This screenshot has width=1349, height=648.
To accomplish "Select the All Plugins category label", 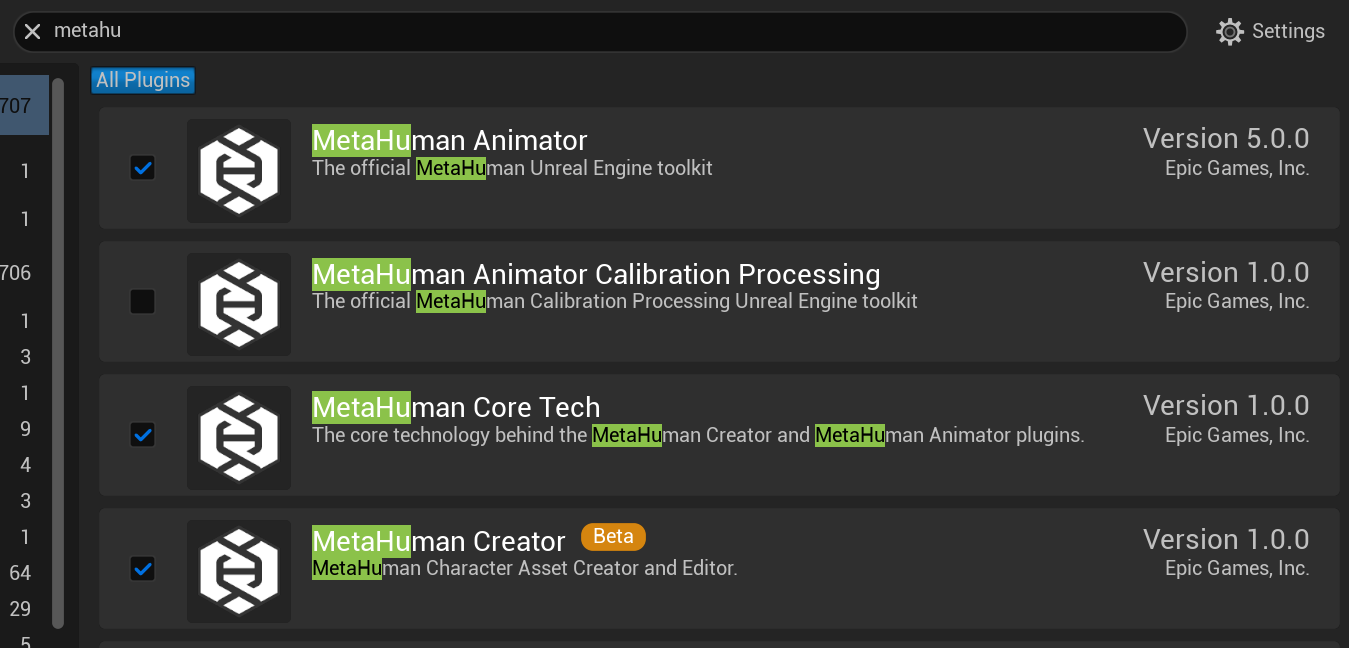I will [x=143, y=80].
